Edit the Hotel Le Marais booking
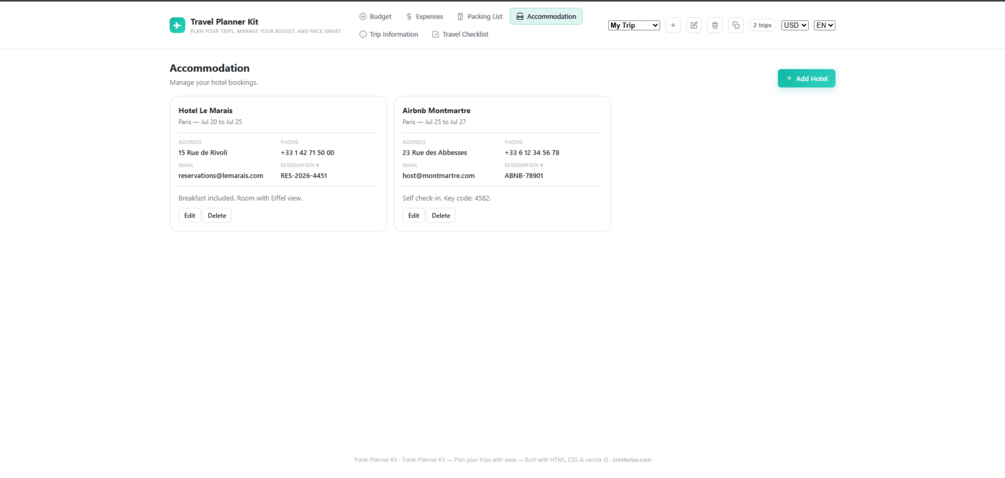Image resolution: width=1005 pixels, height=478 pixels. pyautogui.click(x=190, y=215)
